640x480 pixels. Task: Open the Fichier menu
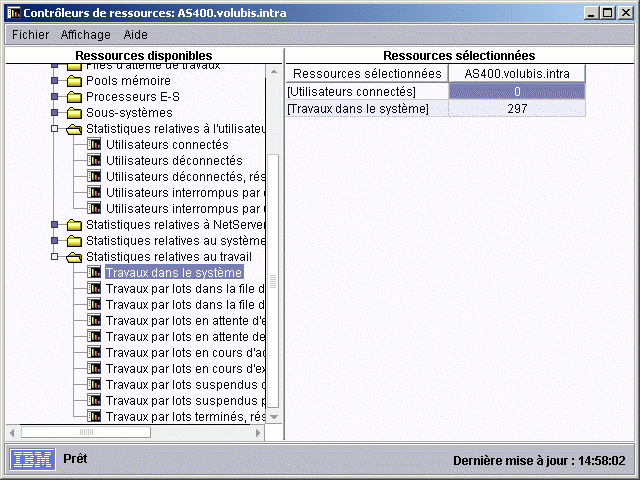30,35
